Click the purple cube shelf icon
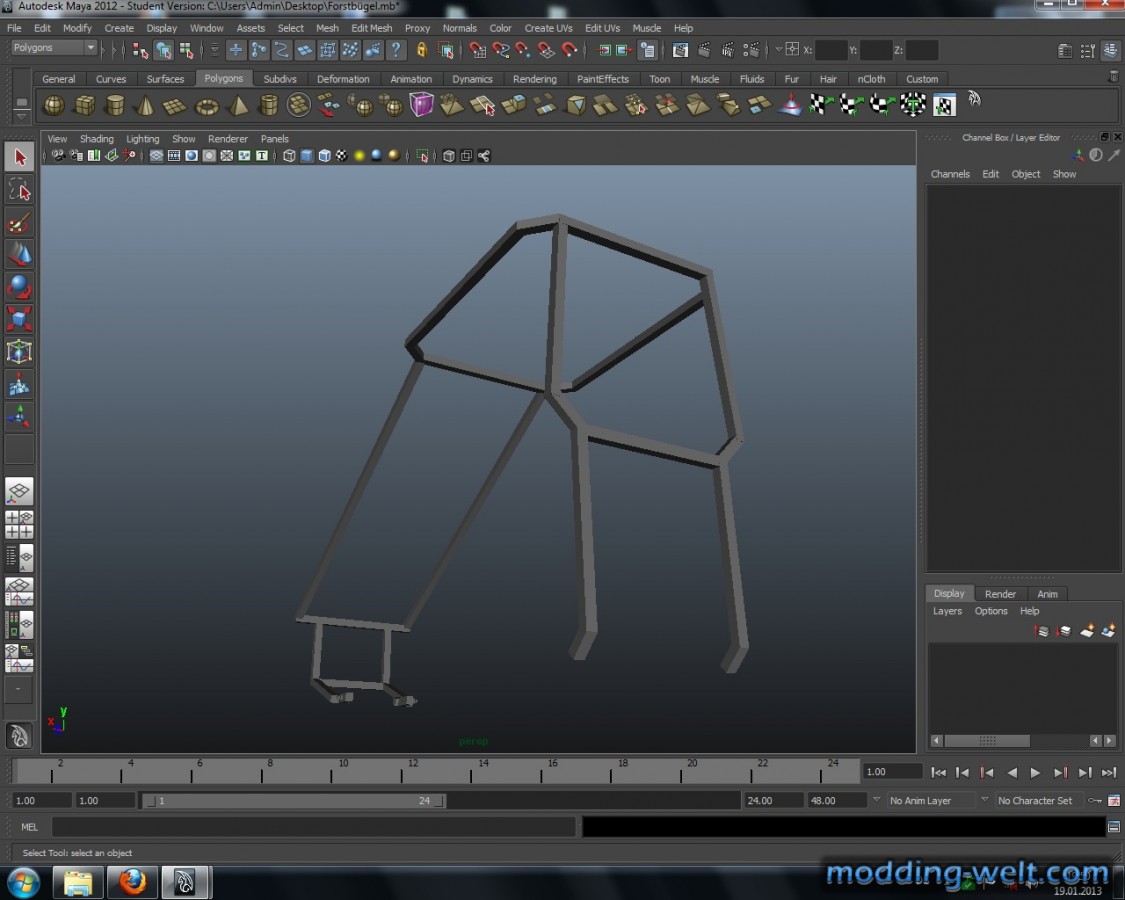 point(422,105)
